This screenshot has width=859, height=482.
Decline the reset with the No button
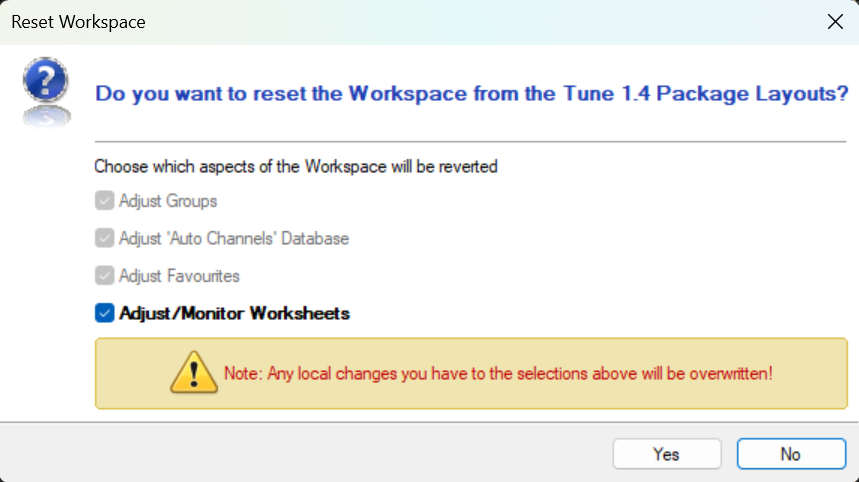pyautogui.click(x=790, y=454)
